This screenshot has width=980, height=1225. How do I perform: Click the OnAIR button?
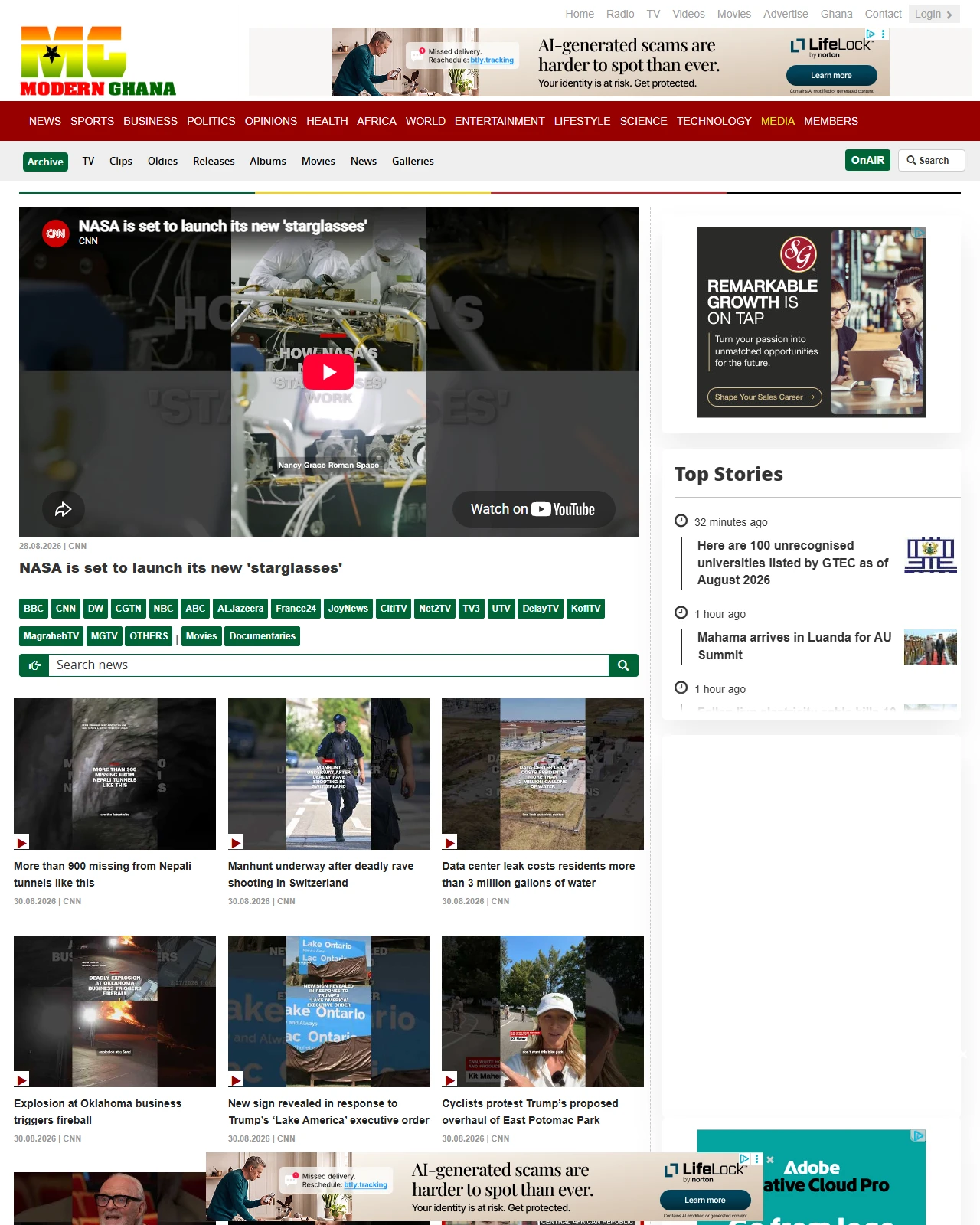tap(868, 160)
